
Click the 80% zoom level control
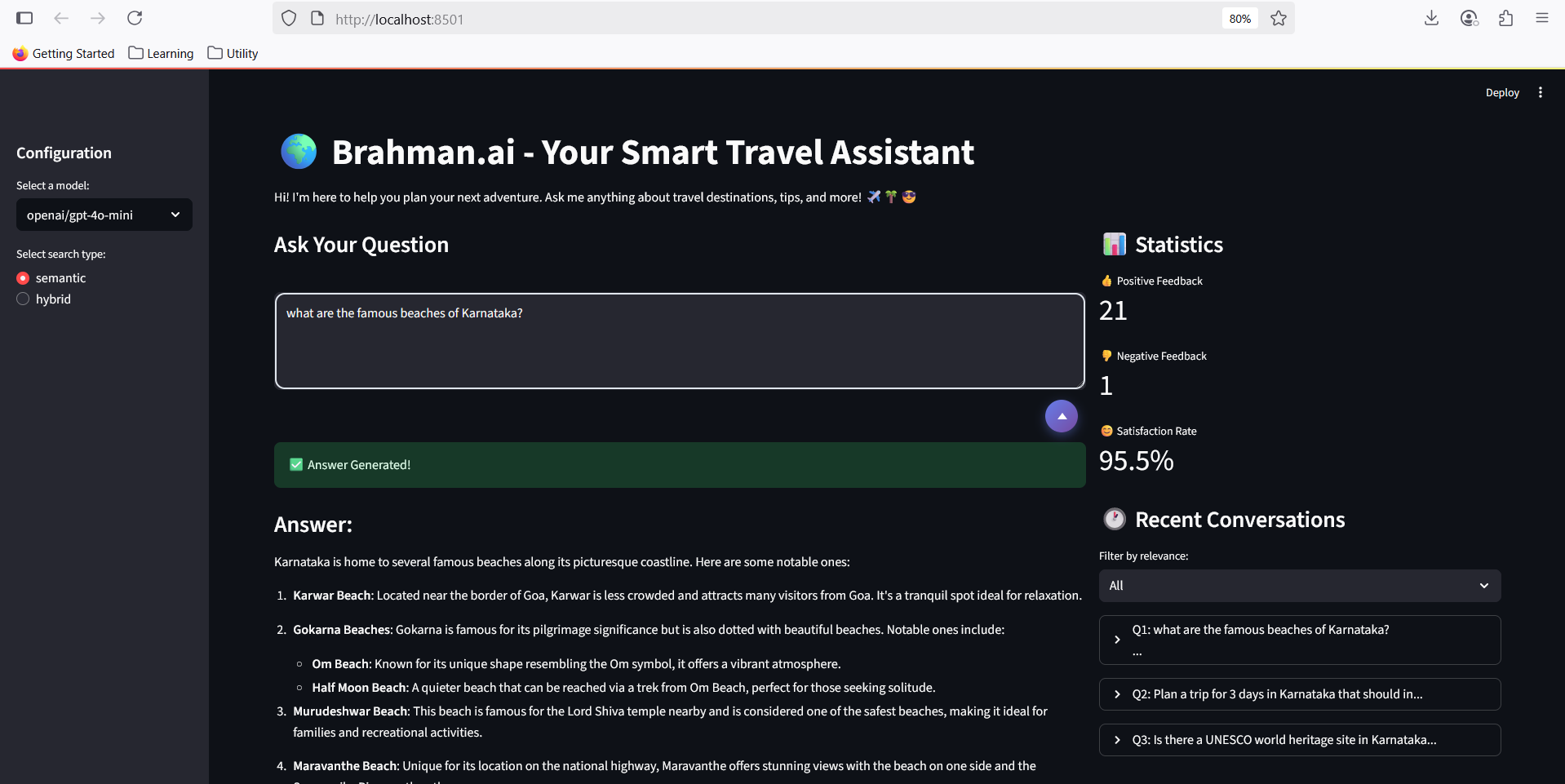tap(1239, 18)
